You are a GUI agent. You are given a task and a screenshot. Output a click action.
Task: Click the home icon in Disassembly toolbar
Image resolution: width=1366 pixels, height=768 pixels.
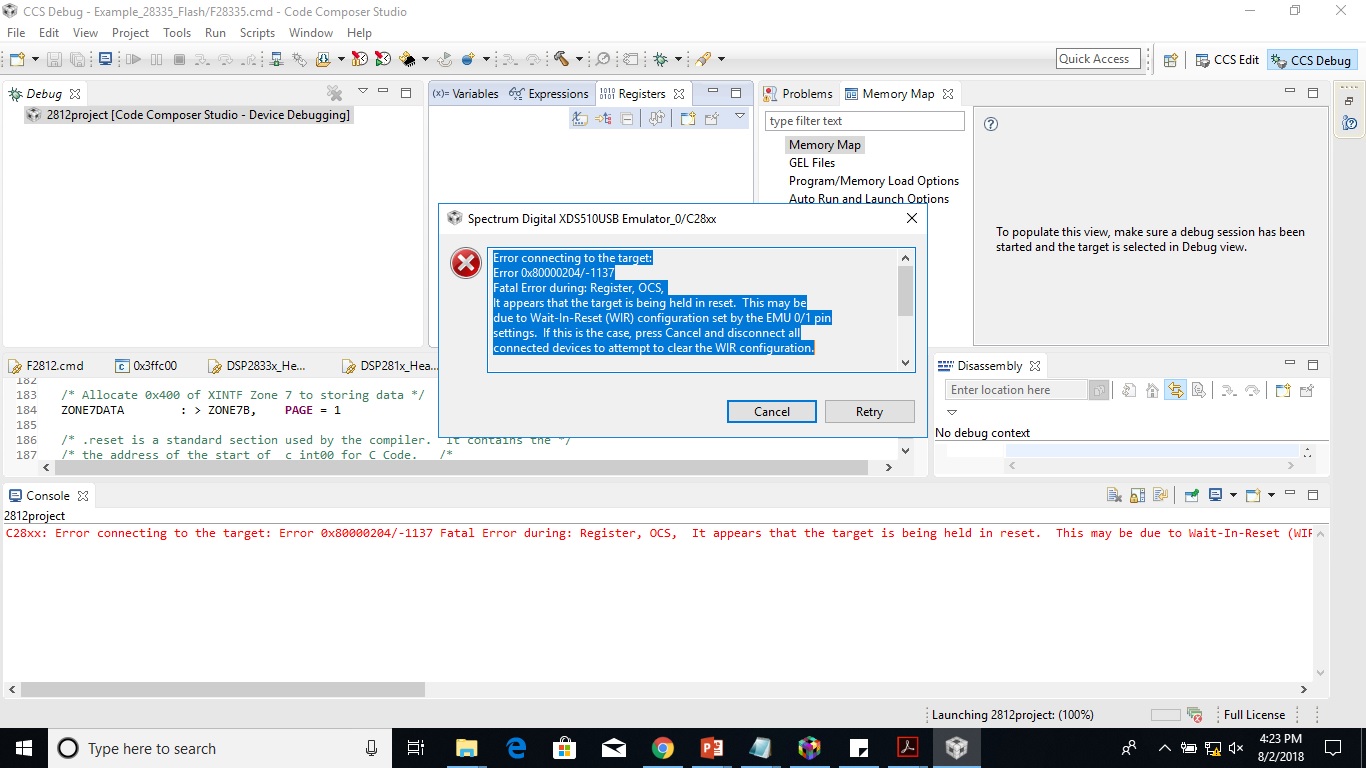pyautogui.click(x=1152, y=390)
